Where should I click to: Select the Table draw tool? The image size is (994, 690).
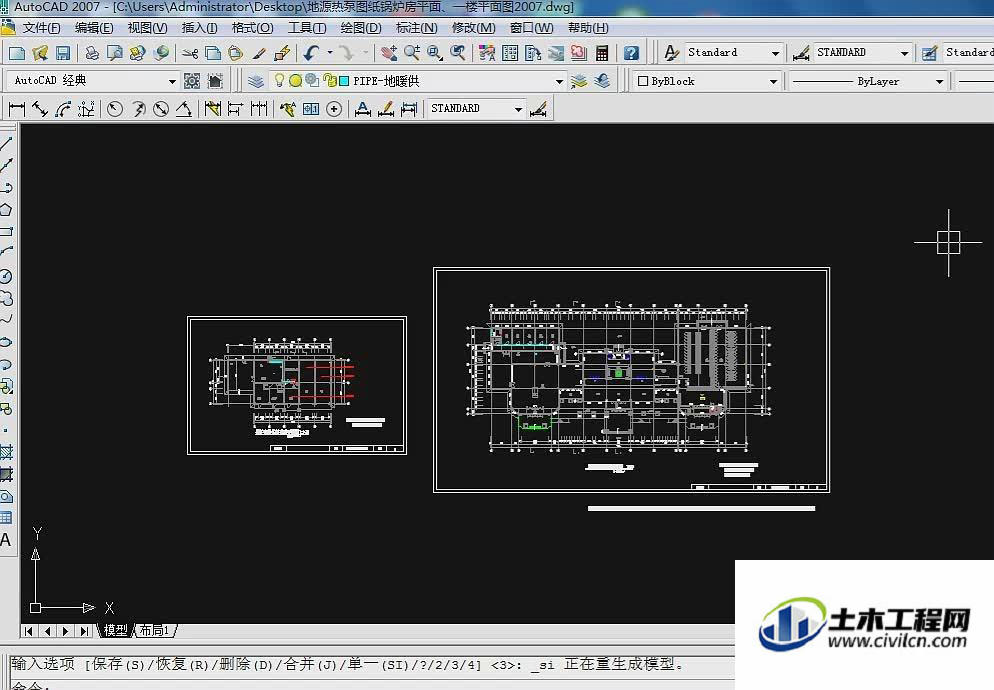click(x=6, y=518)
